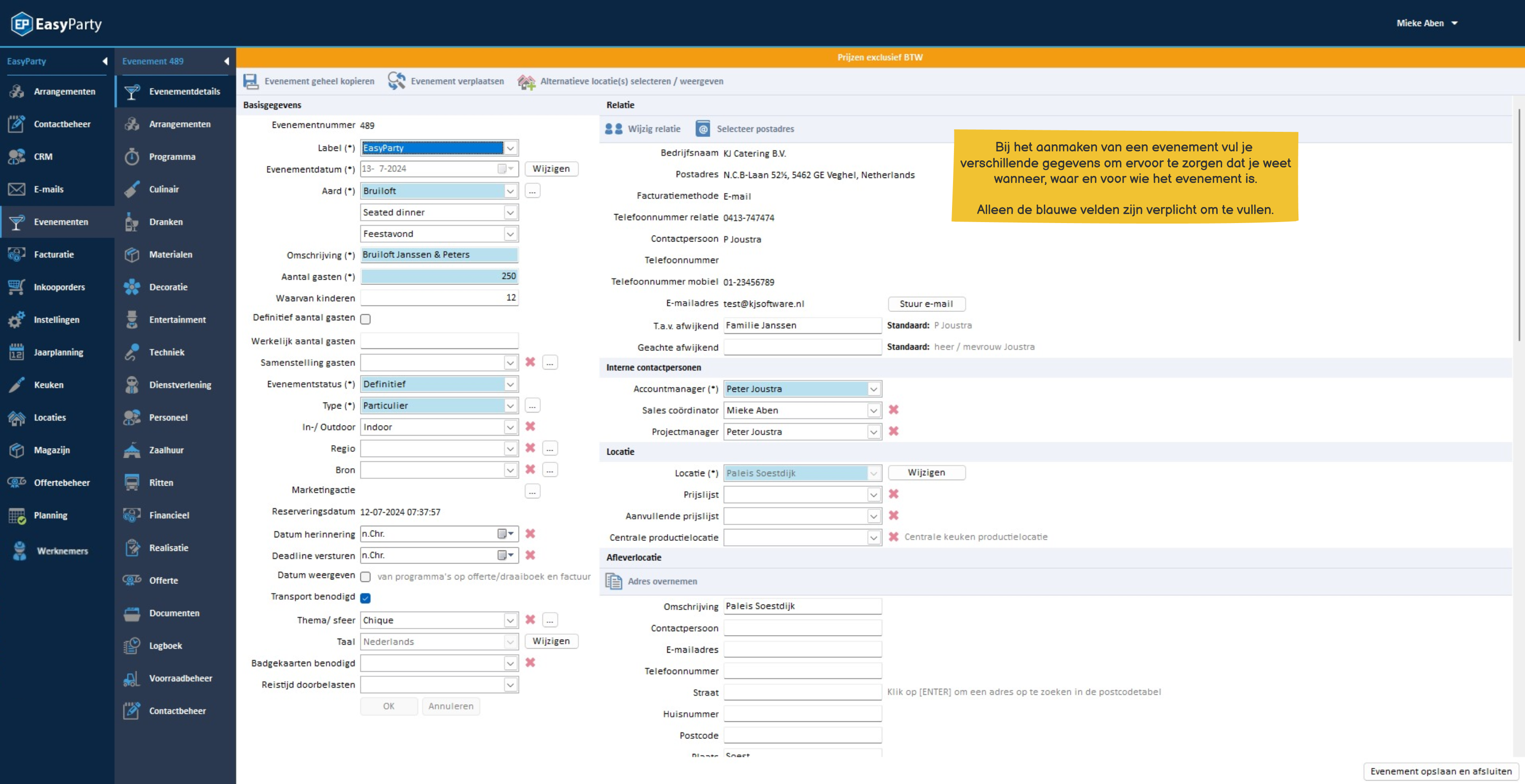Click Evenement opslaan en afsluiten button

(1441, 771)
